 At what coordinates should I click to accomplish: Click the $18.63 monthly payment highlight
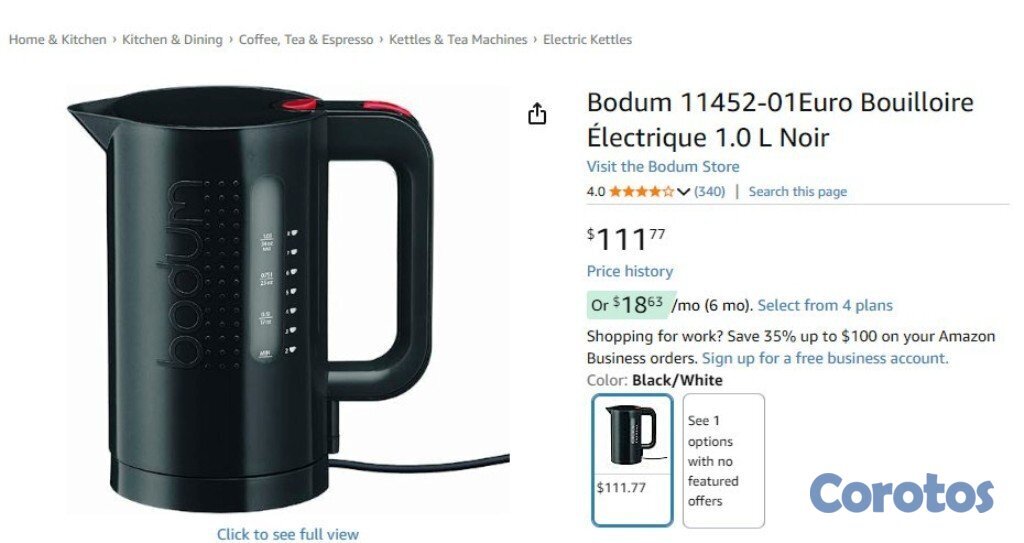pos(632,304)
